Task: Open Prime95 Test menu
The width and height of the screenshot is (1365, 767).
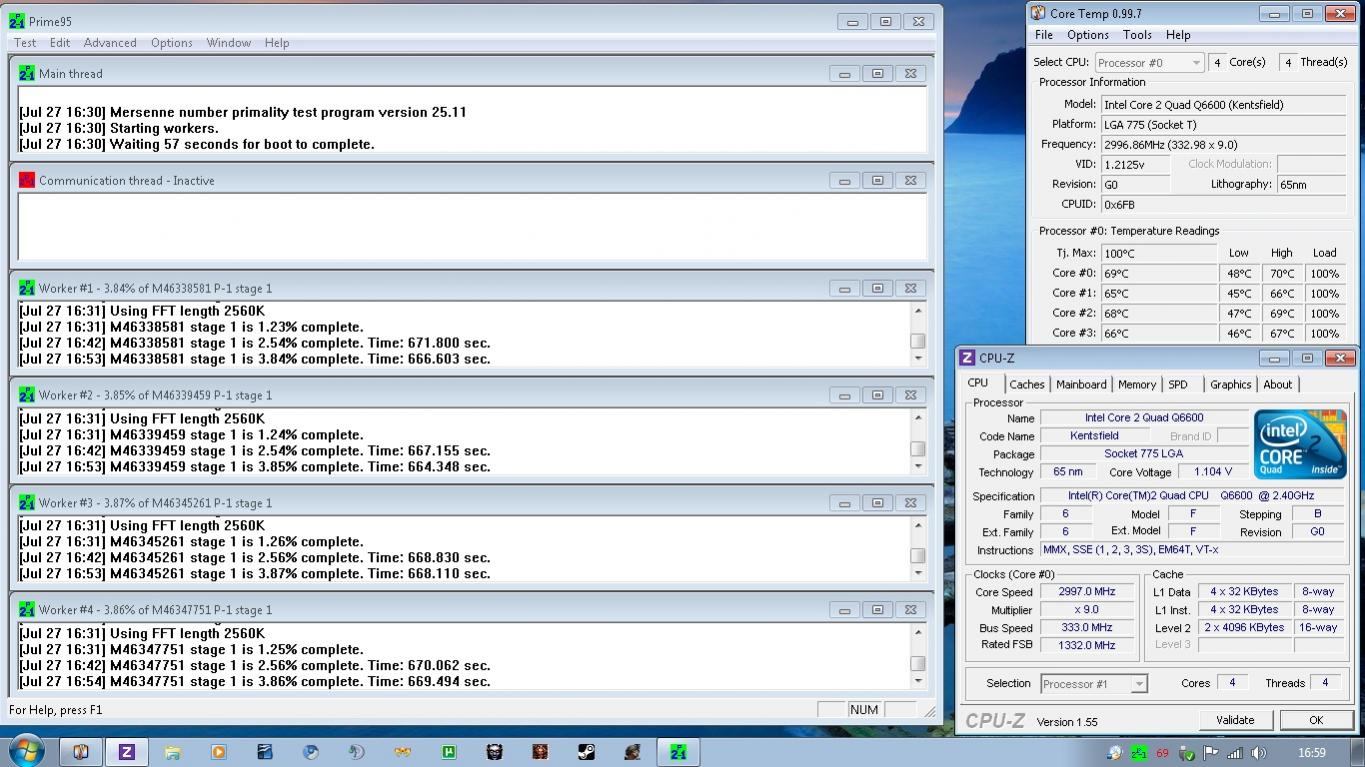Action: [25, 43]
